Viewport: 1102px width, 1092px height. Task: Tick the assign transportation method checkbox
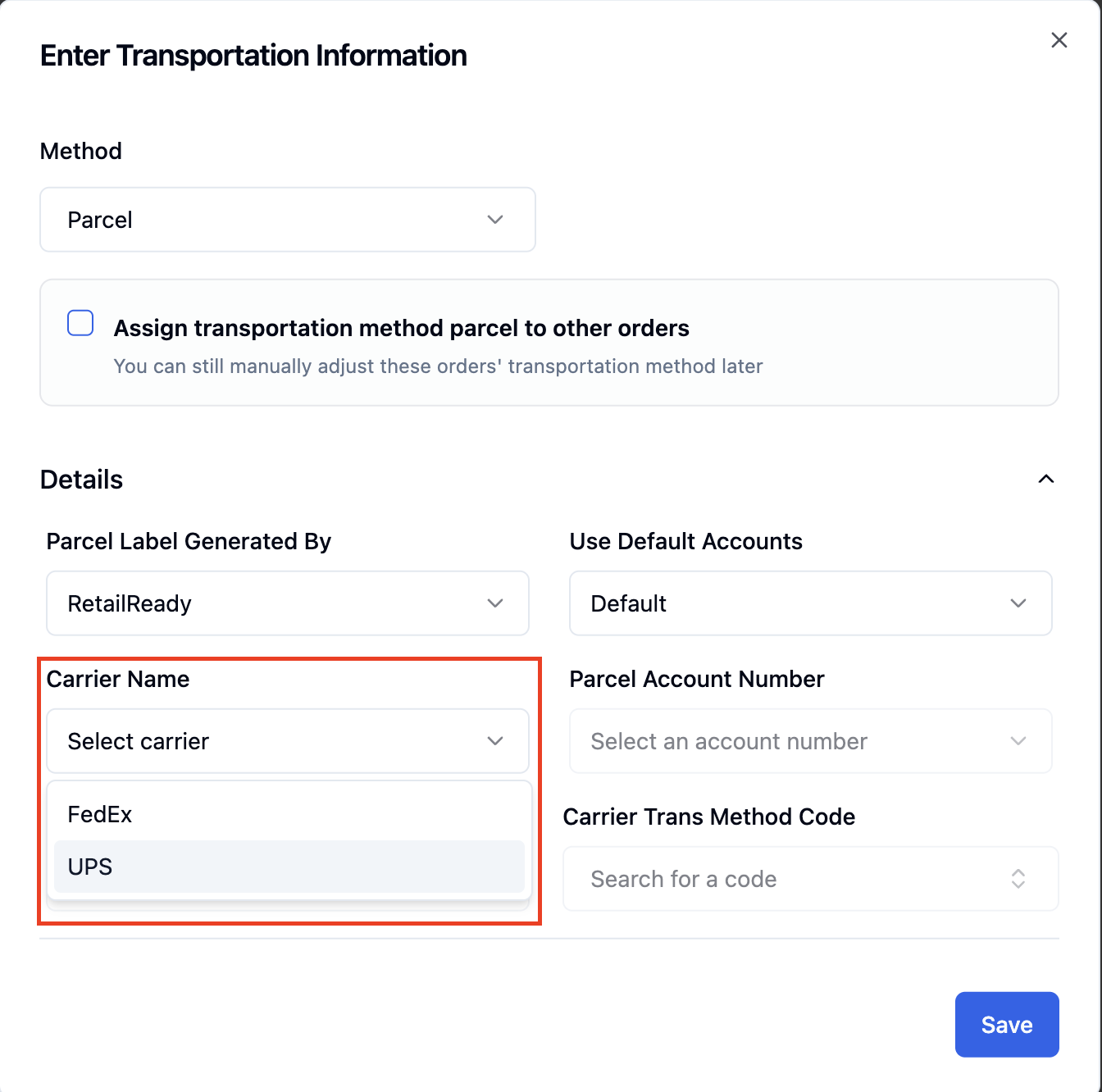80,323
